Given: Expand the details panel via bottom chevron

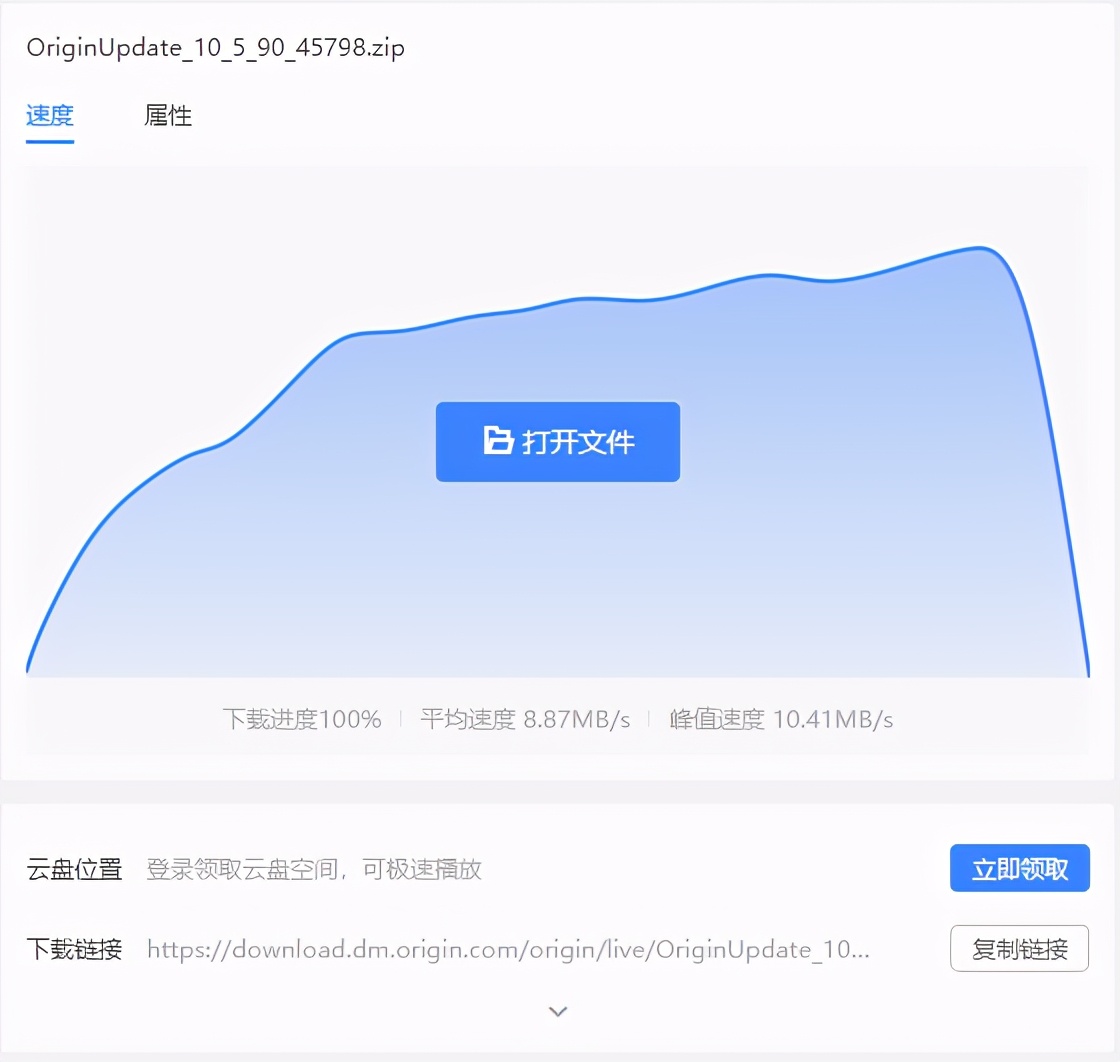Looking at the screenshot, I should (x=558, y=1011).
